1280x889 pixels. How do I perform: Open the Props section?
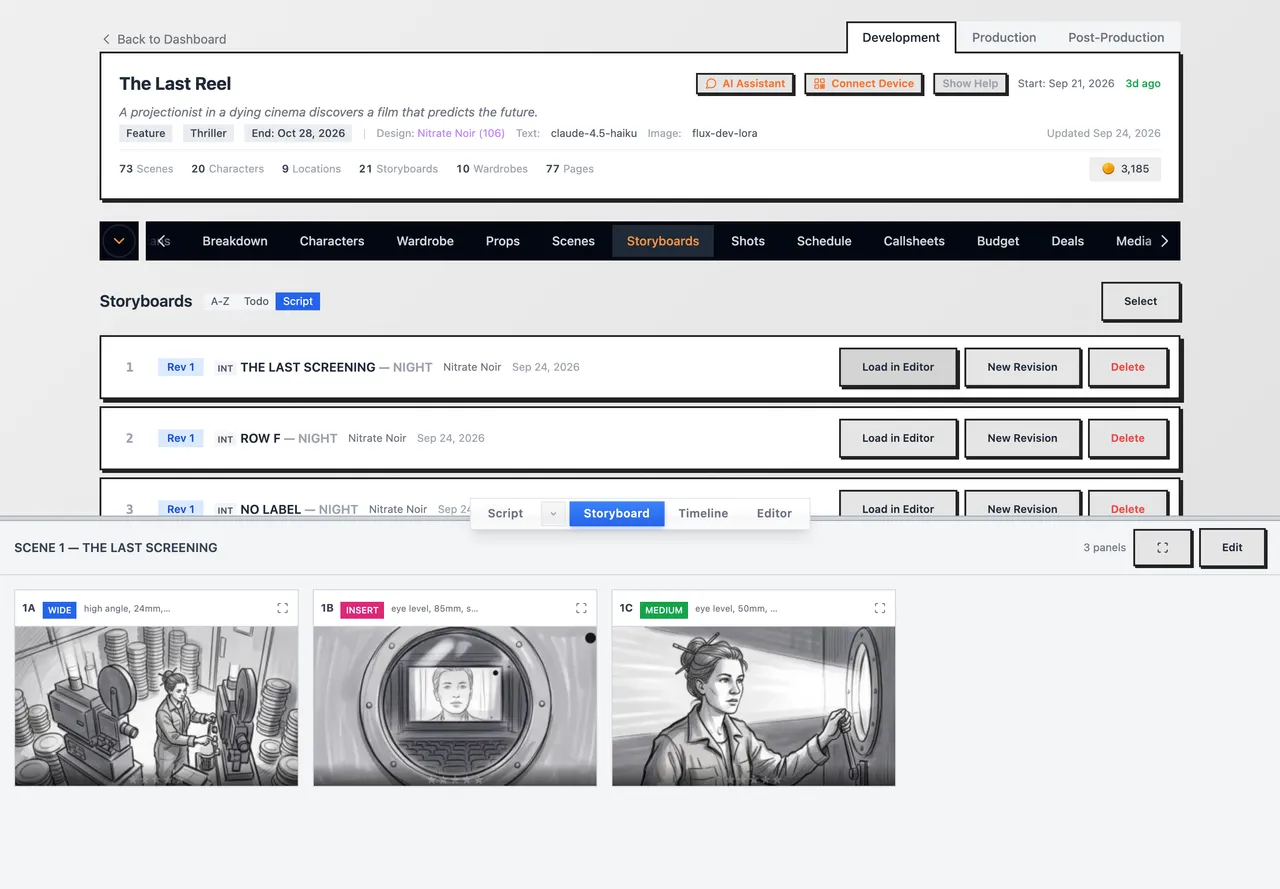pos(503,241)
